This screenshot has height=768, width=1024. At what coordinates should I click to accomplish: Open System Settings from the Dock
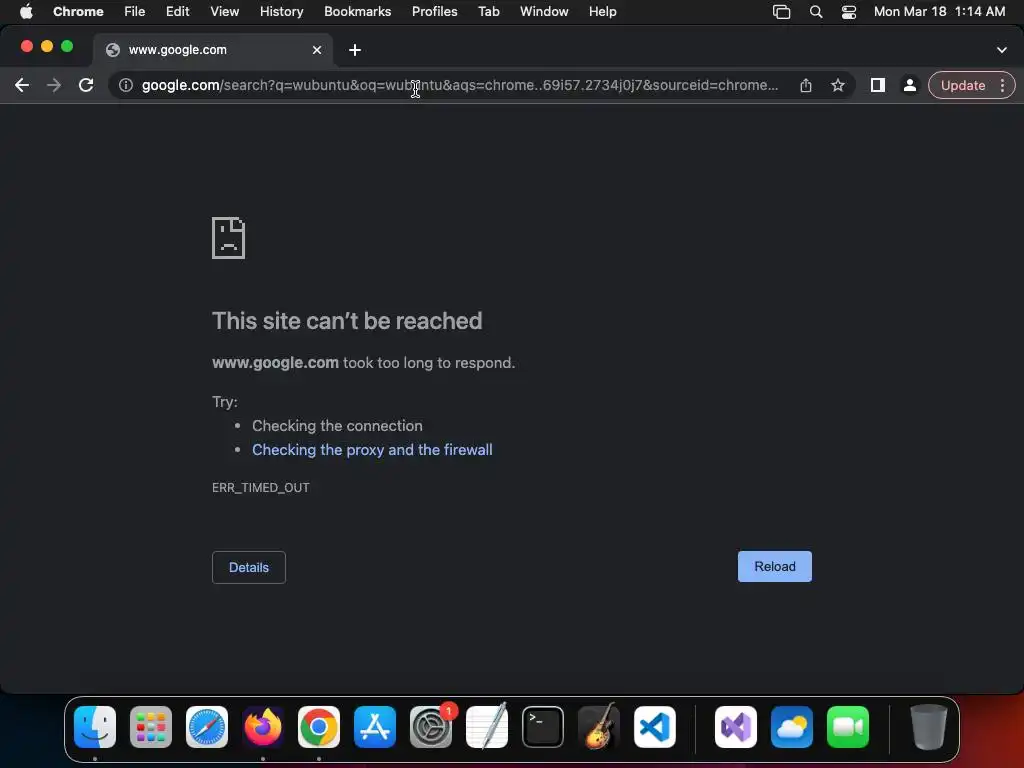pos(431,727)
